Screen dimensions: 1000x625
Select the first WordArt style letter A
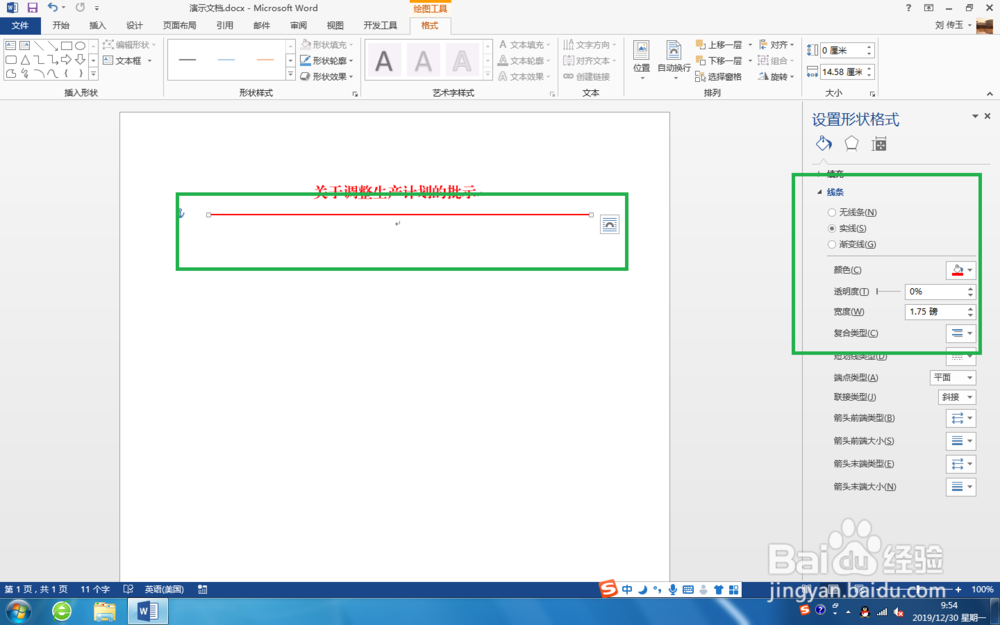click(x=384, y=60)
